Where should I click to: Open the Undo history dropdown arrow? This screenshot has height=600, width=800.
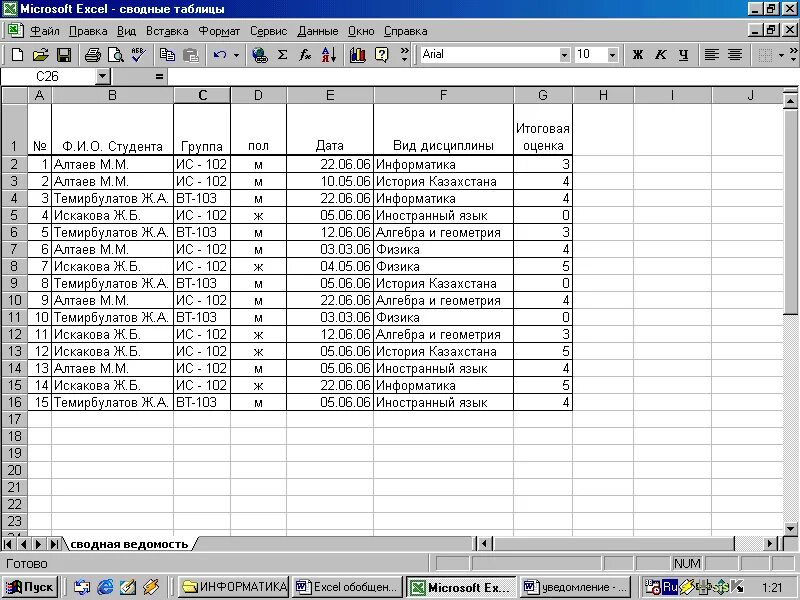coord(236,55)
